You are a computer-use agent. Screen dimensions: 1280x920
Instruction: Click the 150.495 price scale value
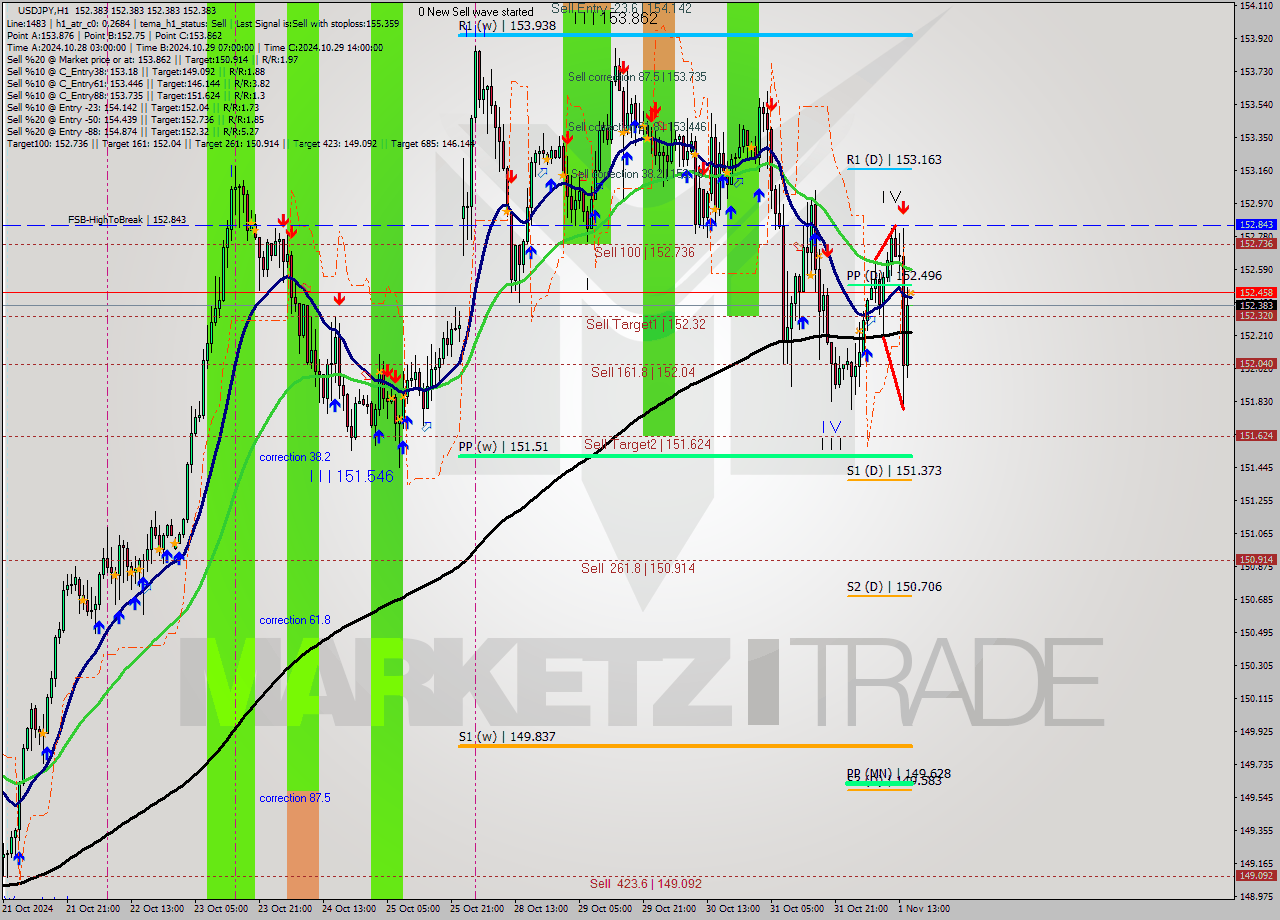pos(1256,633)
